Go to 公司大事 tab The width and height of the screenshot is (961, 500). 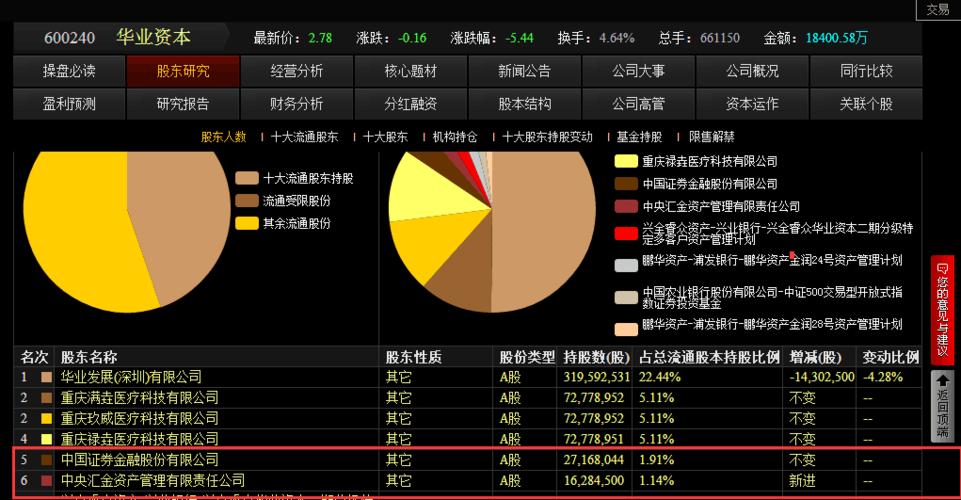point(639,71)
